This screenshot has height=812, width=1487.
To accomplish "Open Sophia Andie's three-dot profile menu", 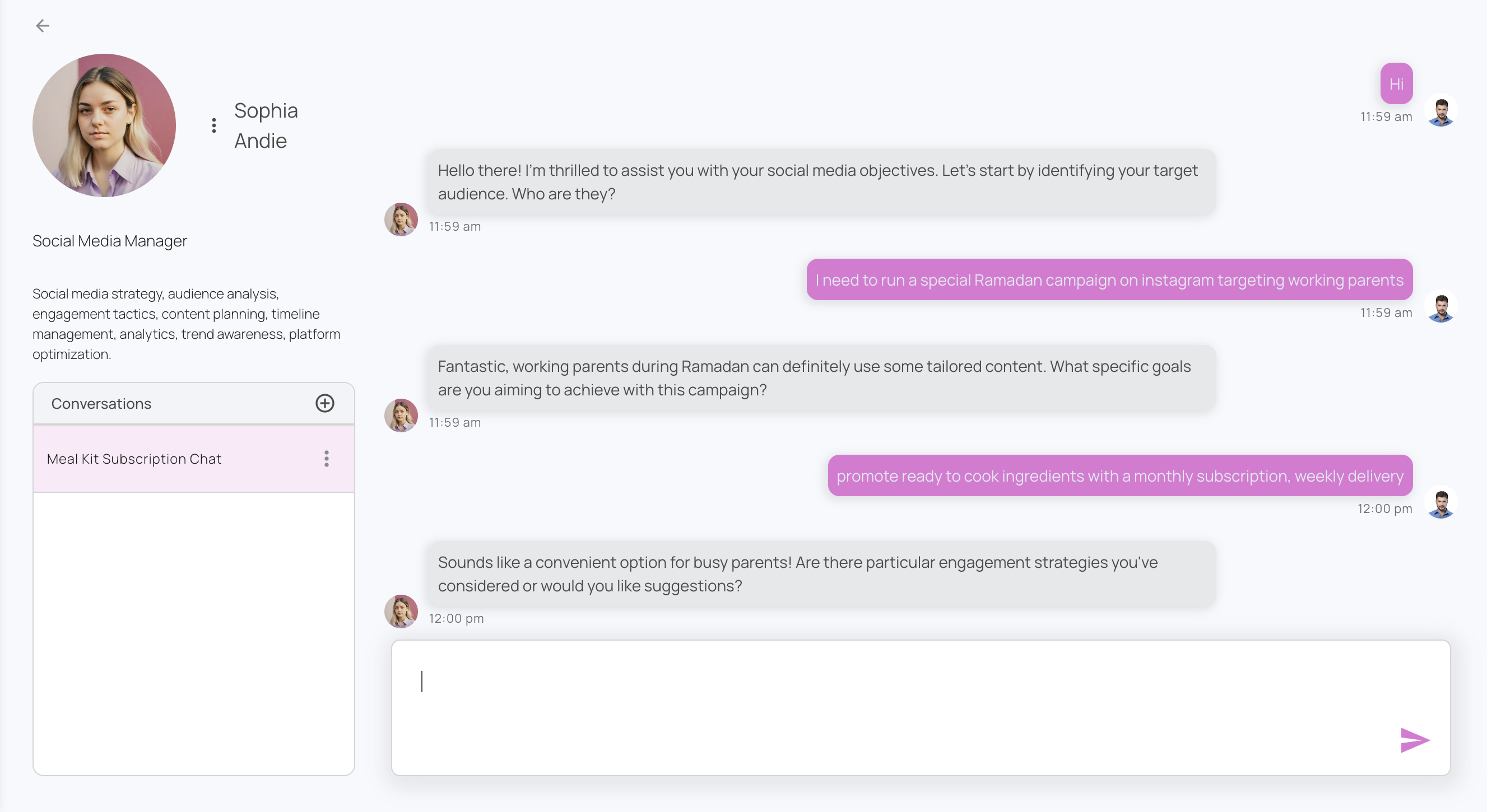I will [x=214, y=125].
